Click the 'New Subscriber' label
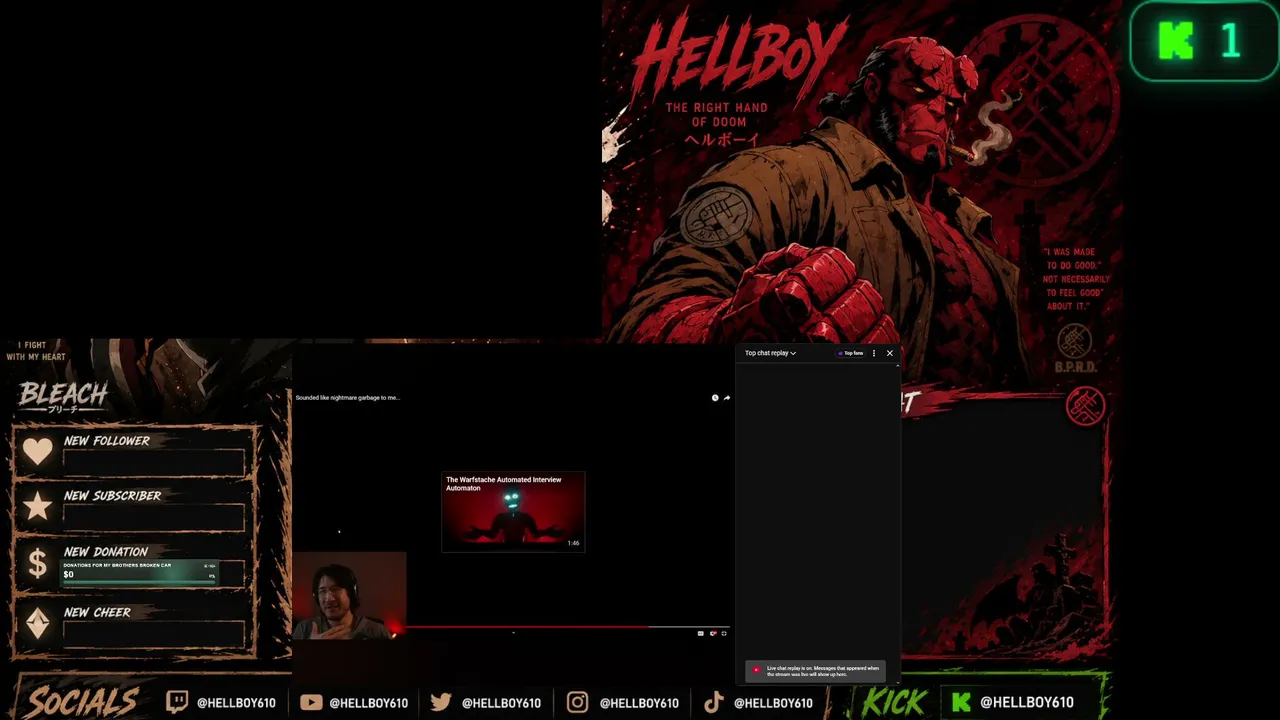Screen dimensions: 1280x720 pyautogui.click(x=112, y=496)
